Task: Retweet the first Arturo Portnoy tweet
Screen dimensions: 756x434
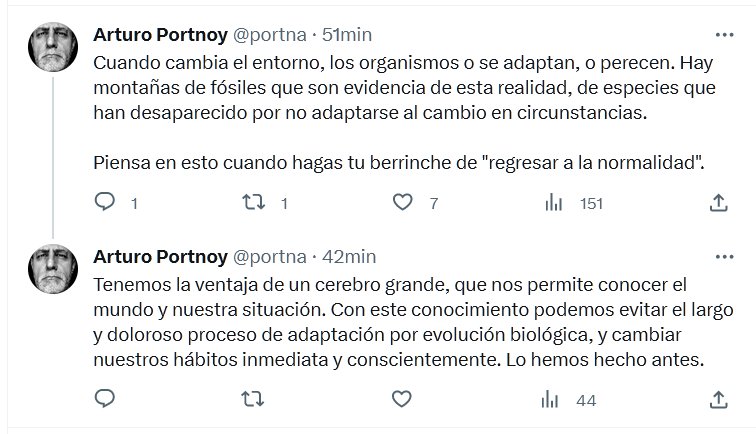Action: [x=255, y=203]
